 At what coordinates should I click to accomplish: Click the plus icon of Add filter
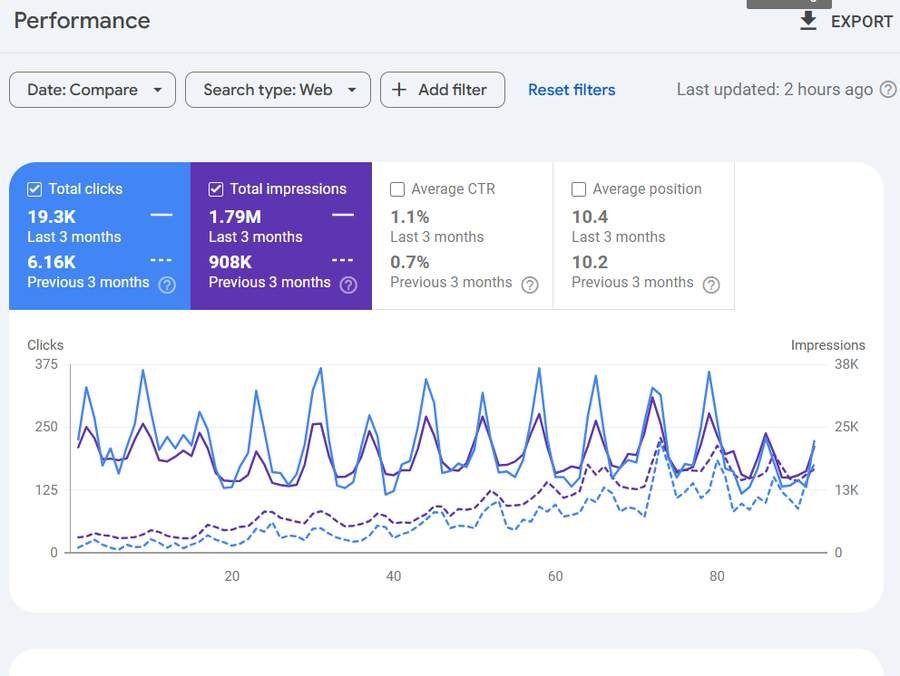click(x=399, y=90)
